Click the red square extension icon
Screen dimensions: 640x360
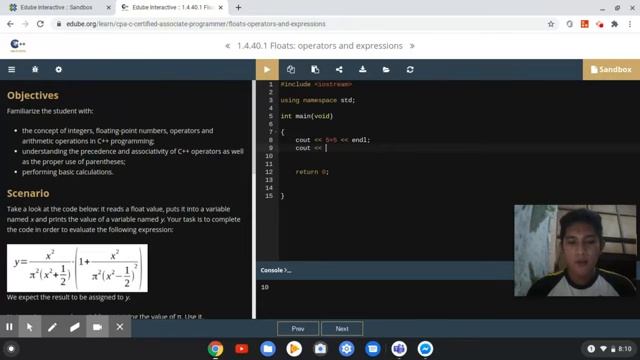click(x=584, y=24)
